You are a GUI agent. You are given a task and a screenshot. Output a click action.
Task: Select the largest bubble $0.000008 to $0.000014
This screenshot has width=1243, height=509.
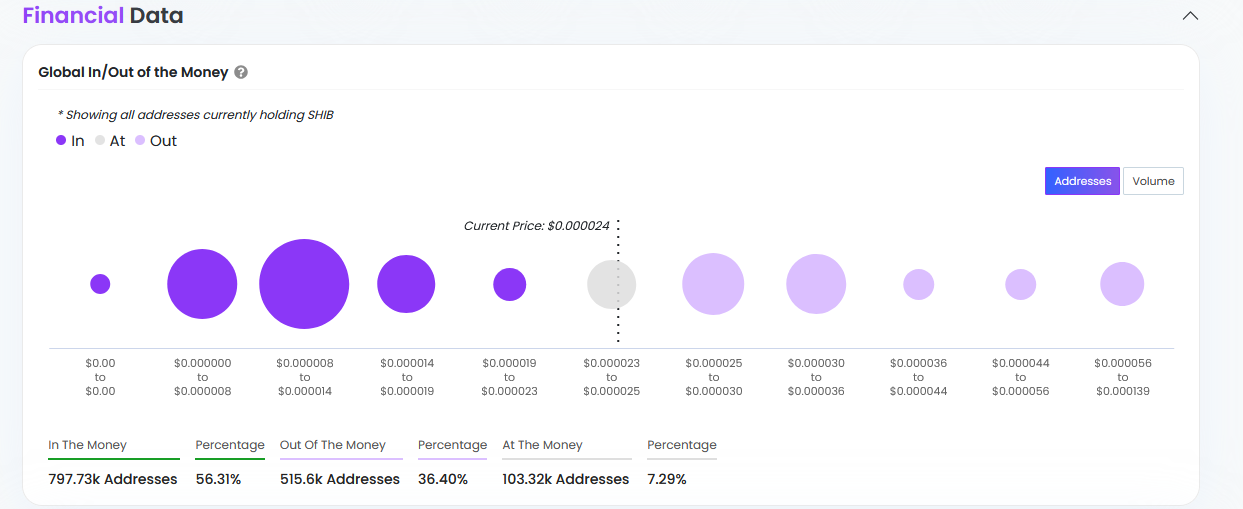point(304,284)
